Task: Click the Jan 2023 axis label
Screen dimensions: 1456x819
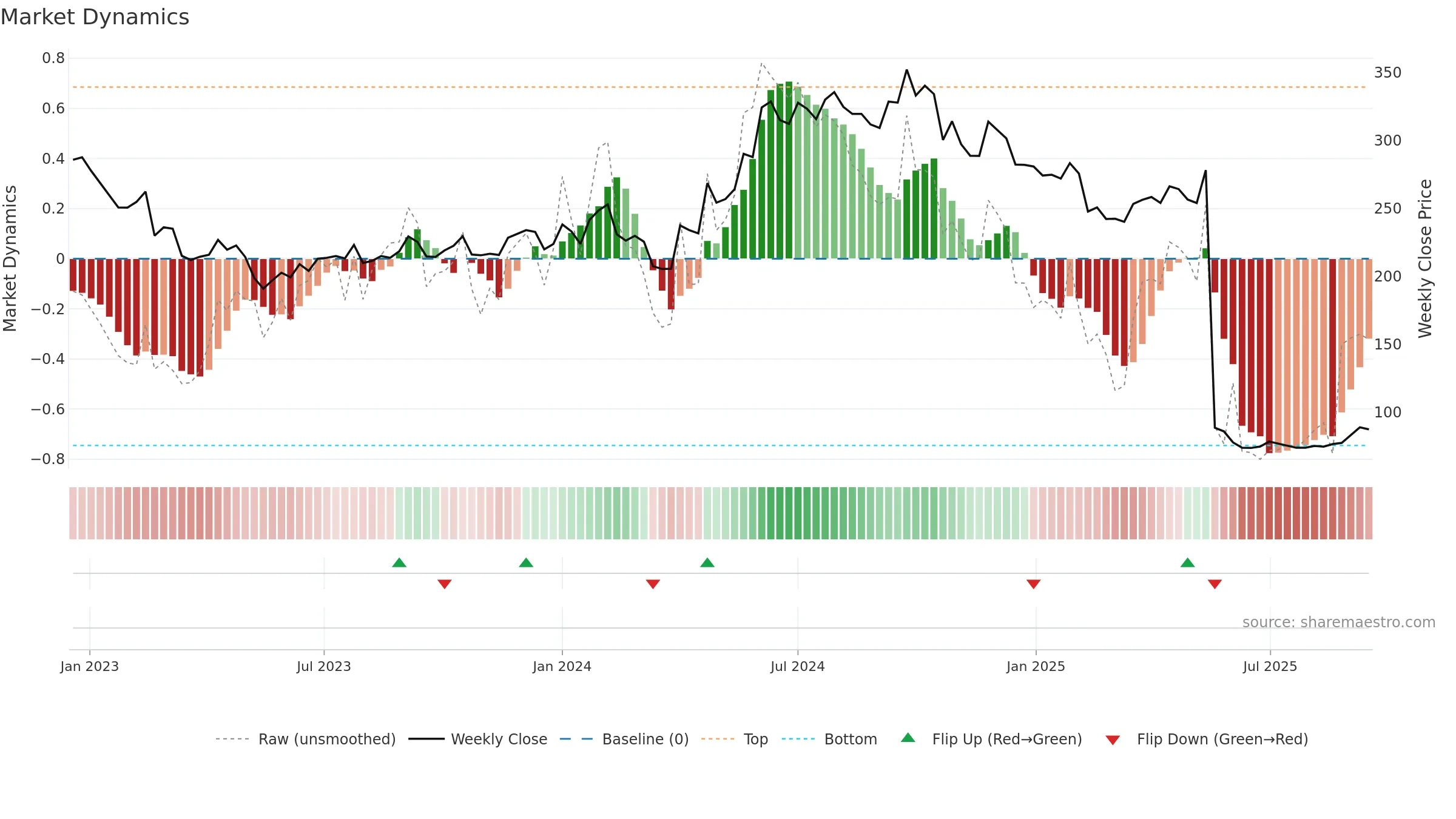Action: pos(90,666)
